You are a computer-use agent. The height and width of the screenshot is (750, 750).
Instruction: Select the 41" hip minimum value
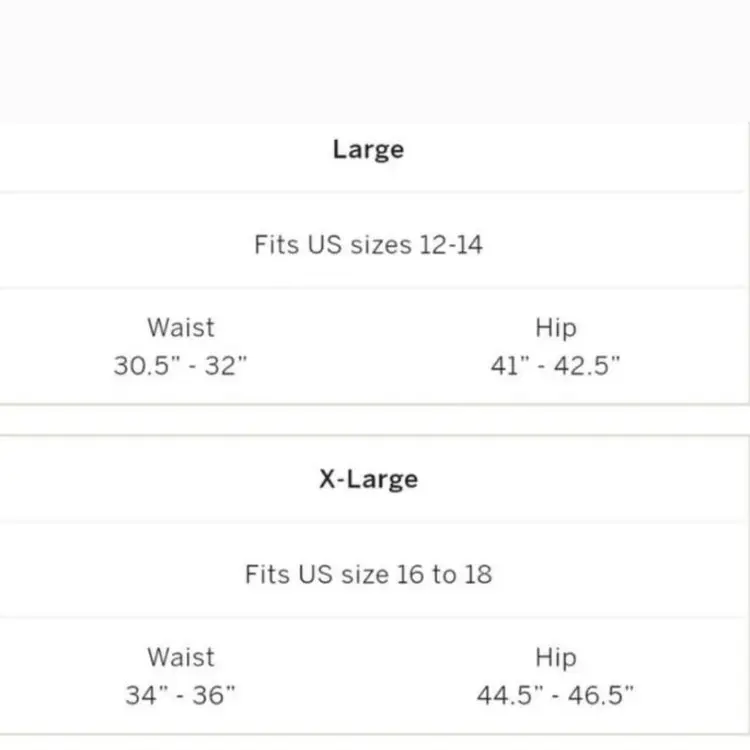(511, 366)
